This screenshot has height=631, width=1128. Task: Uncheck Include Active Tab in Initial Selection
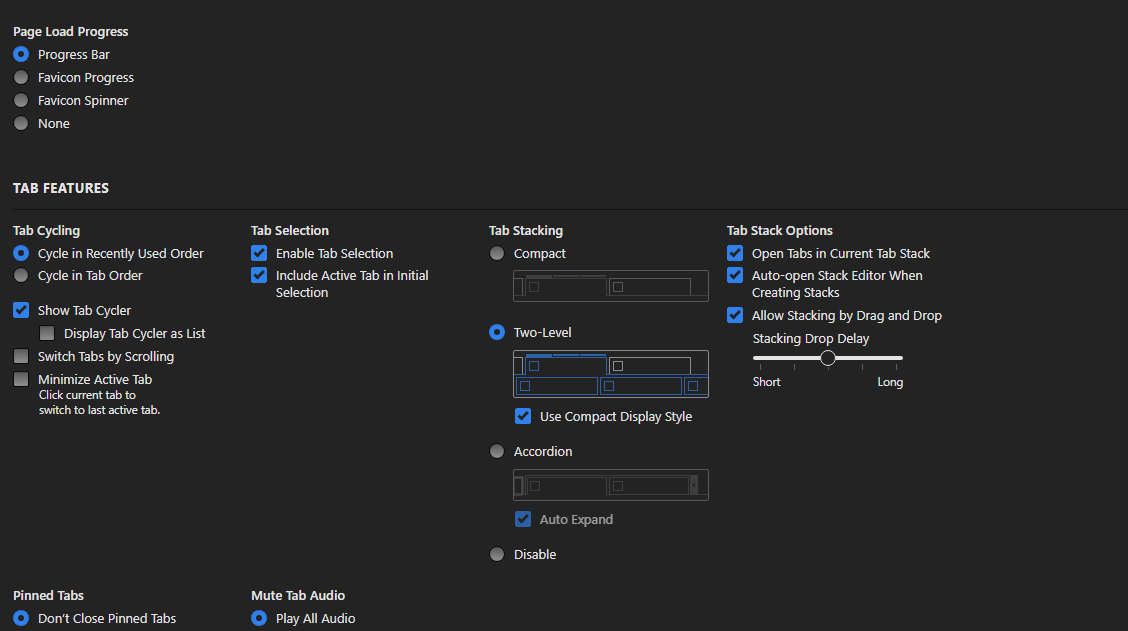coord(259,276)
